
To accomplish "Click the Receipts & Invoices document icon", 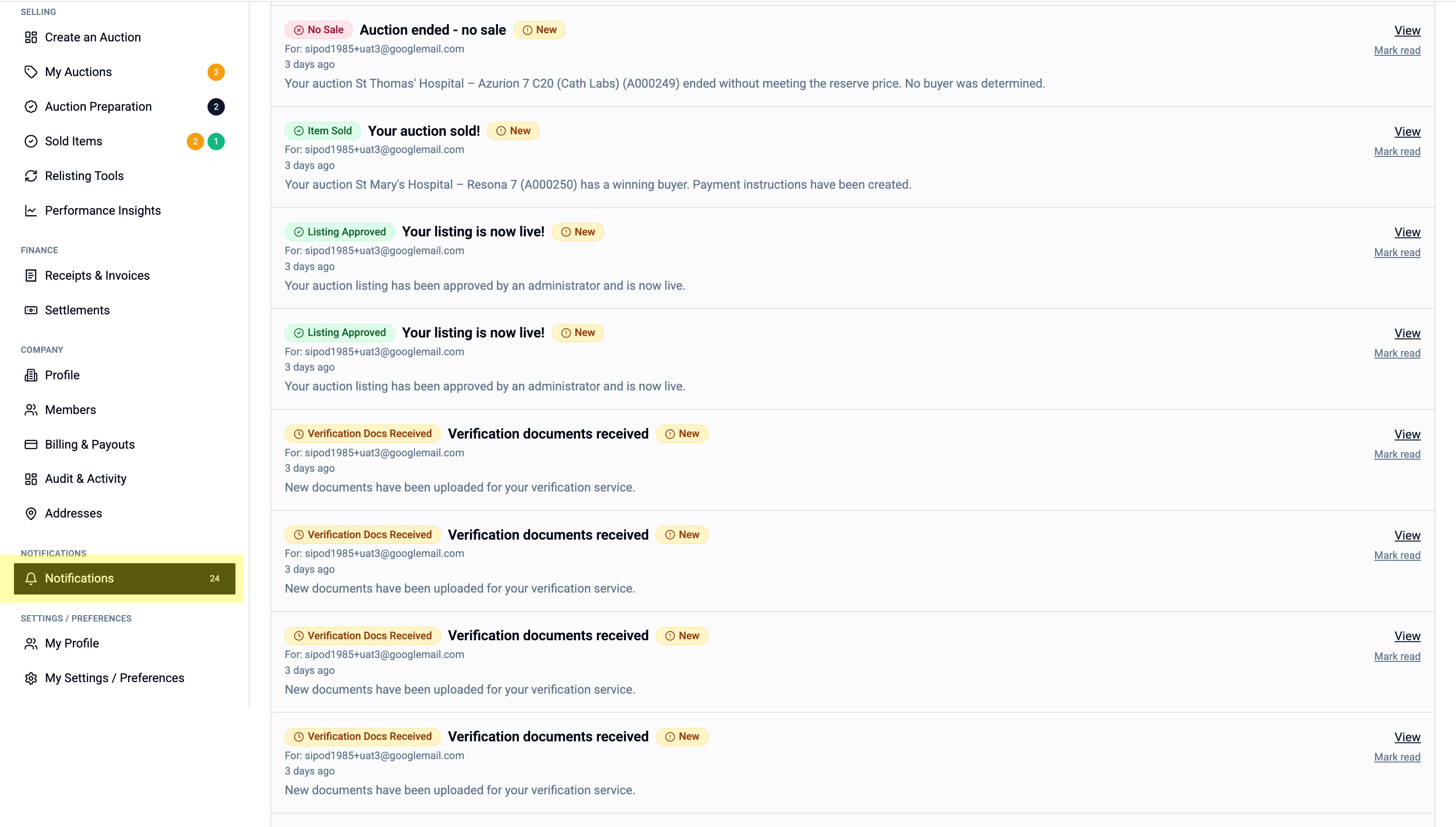I will pyautogui.click(x=31, y=275).
